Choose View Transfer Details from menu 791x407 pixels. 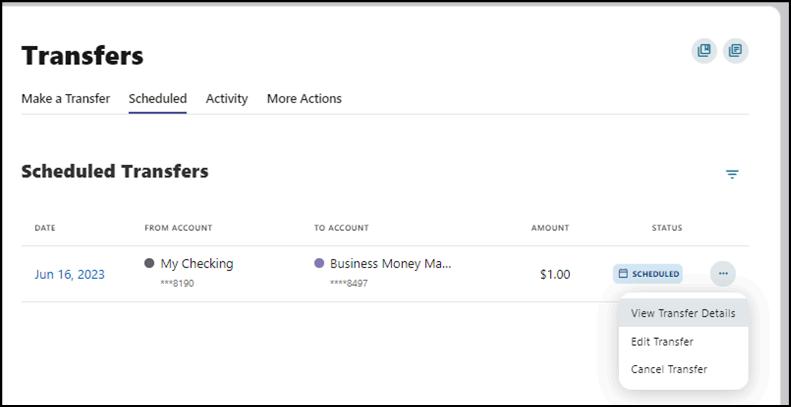[683, 313]
